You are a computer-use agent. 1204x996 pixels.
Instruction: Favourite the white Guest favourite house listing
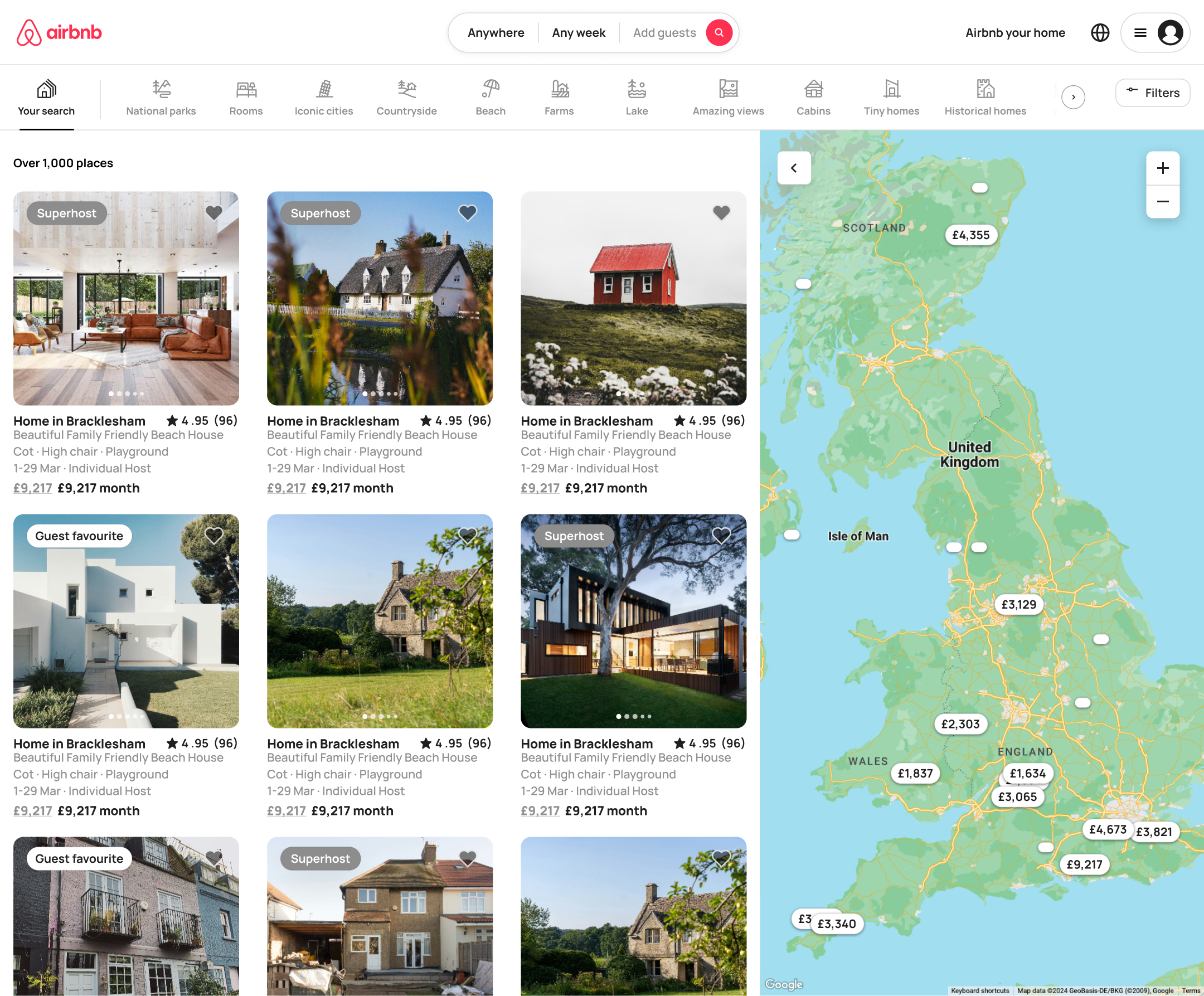click(x=214, y=536)
